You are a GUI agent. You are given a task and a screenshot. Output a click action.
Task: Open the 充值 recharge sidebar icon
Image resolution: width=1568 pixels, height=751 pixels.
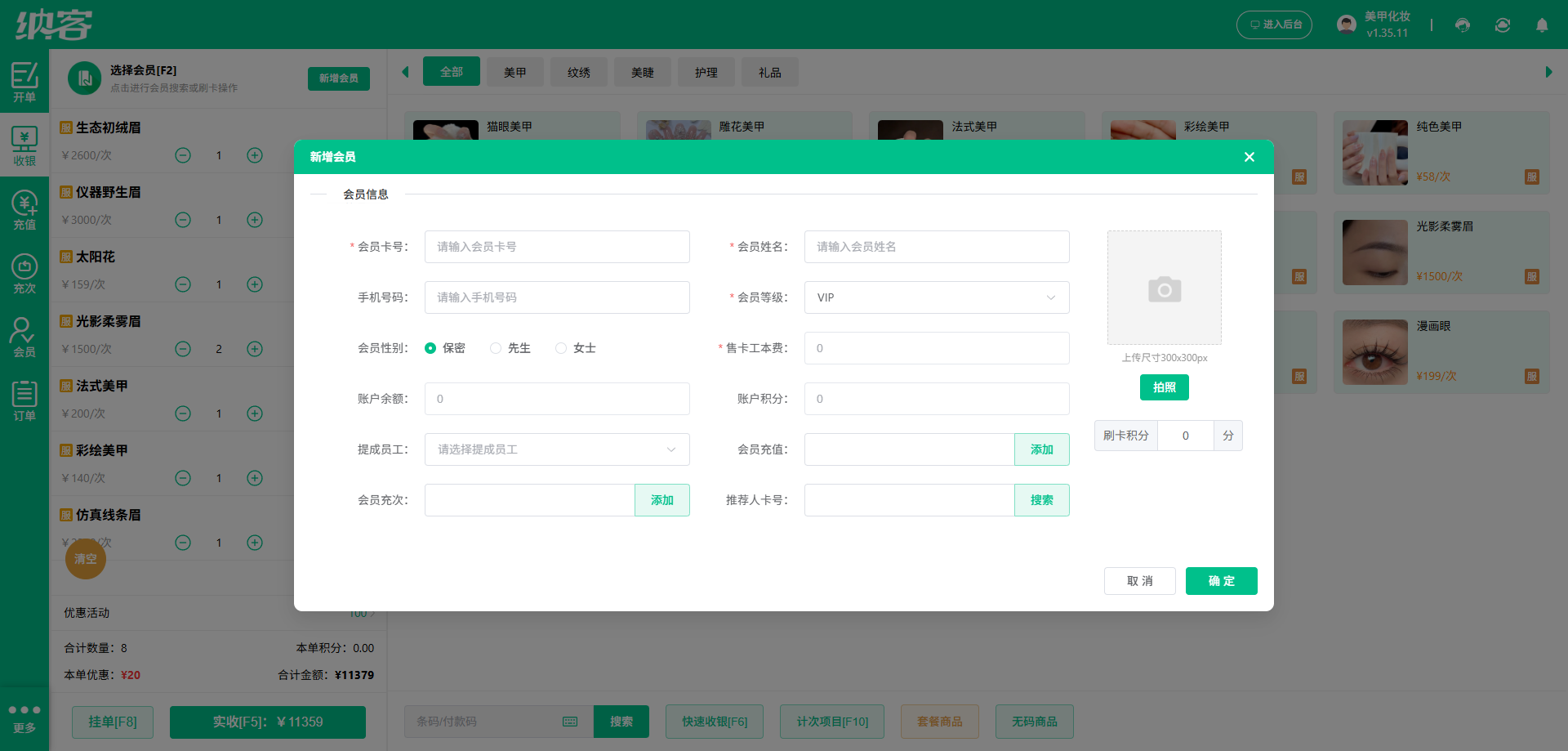coord(24,210)
